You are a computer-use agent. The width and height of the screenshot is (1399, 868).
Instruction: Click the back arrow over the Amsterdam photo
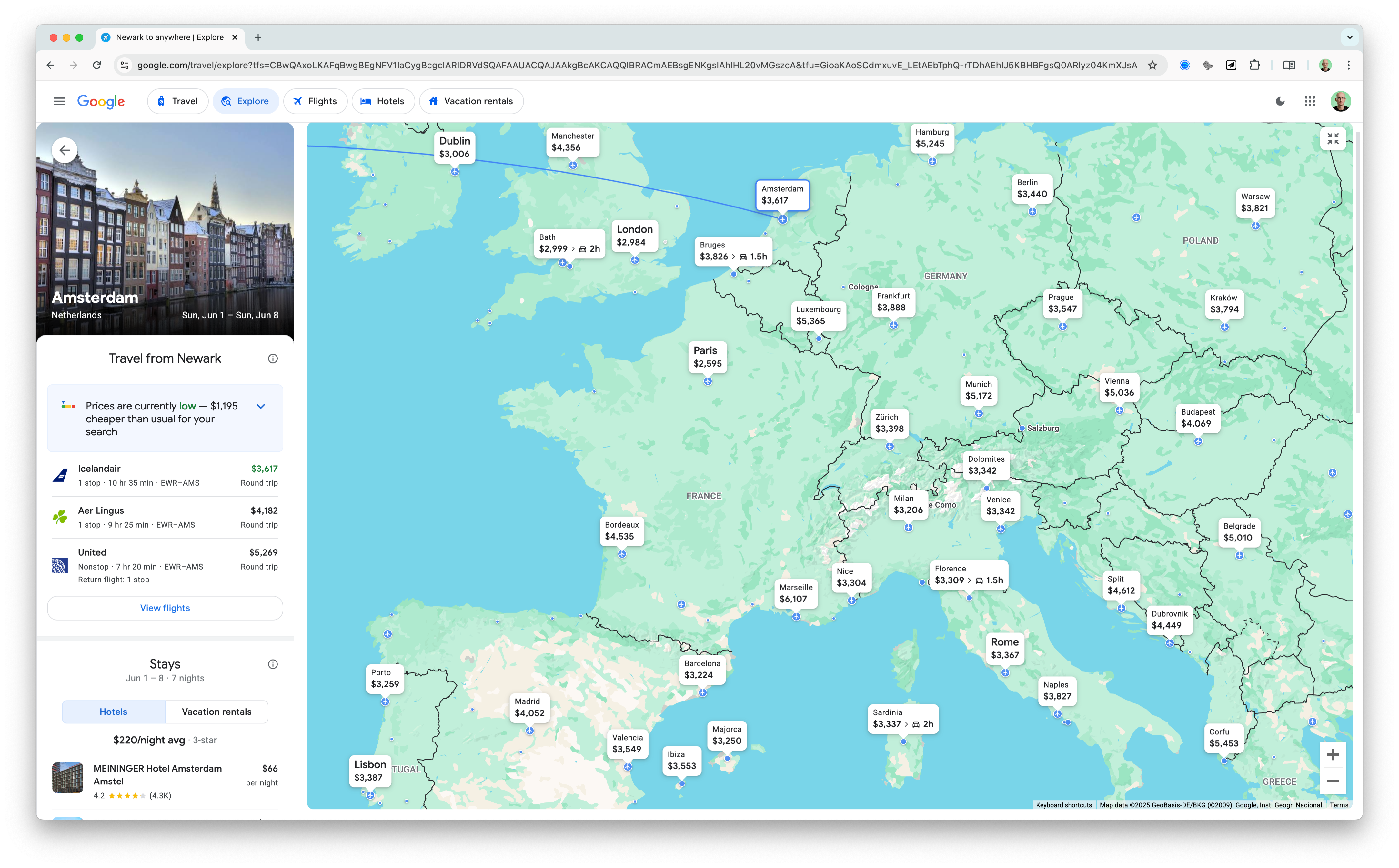(x=64, y=150)
